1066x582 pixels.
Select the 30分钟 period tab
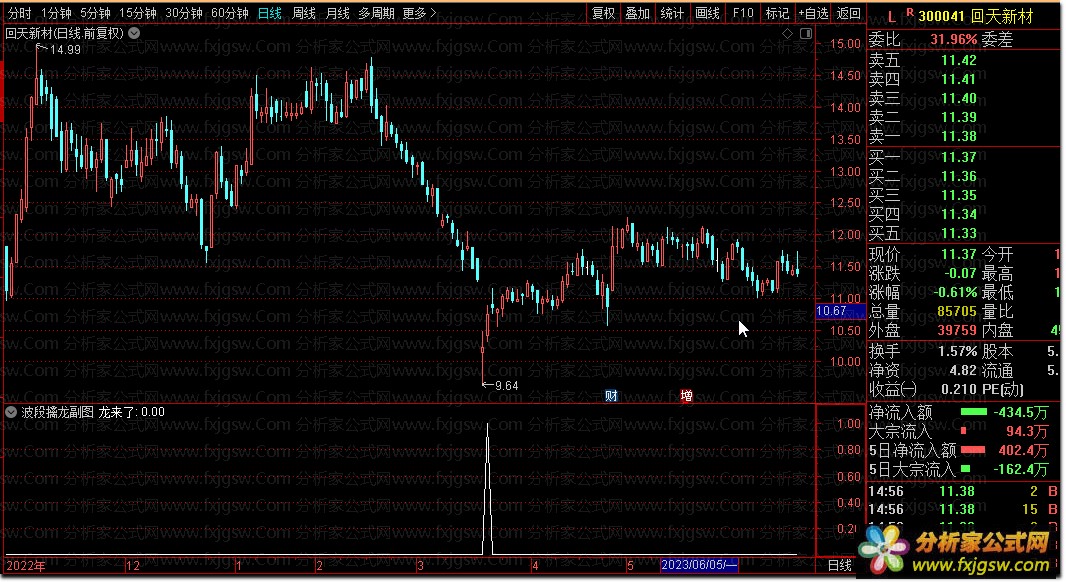[184, 13]
